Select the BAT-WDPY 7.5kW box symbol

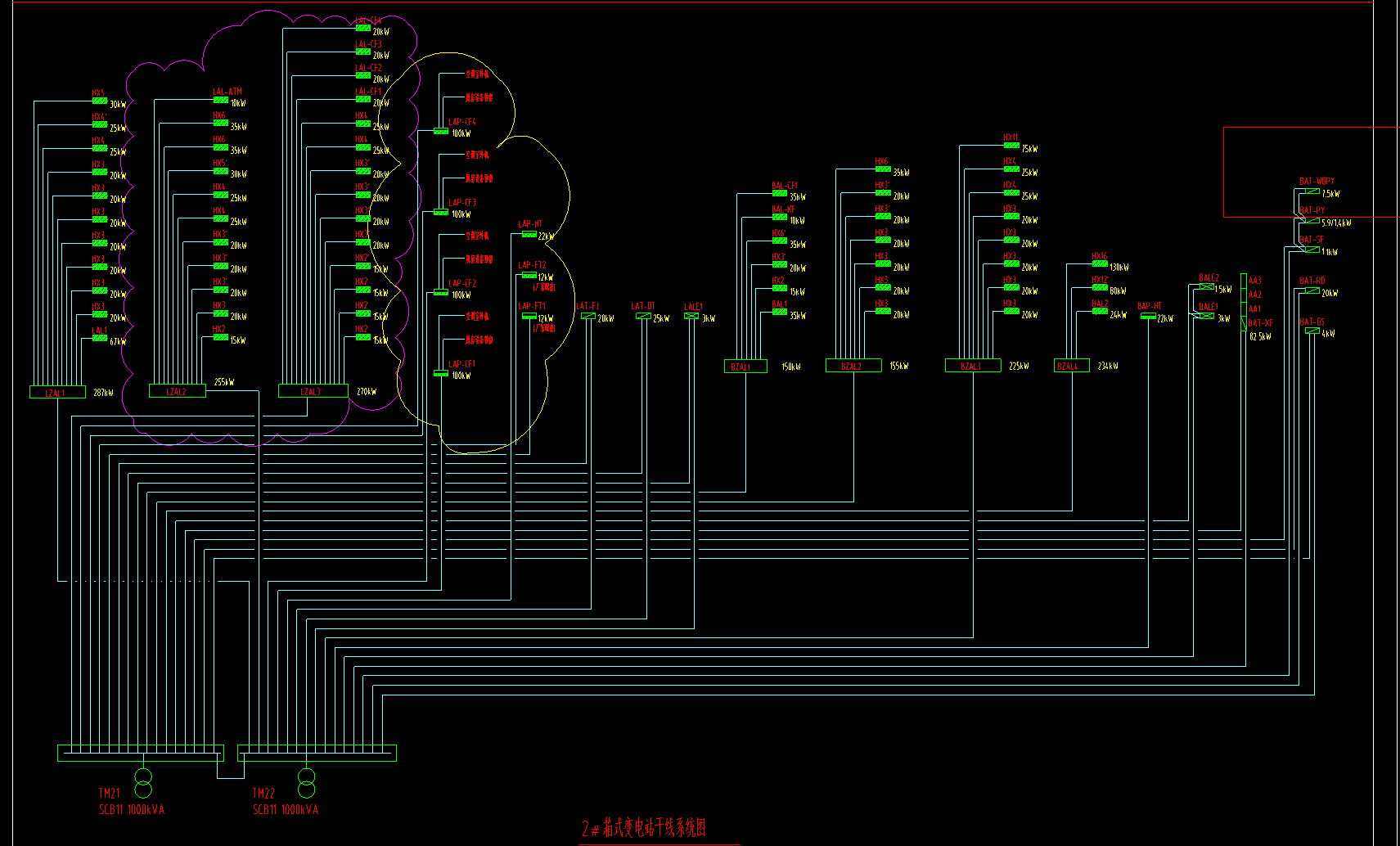point(1312,191)
